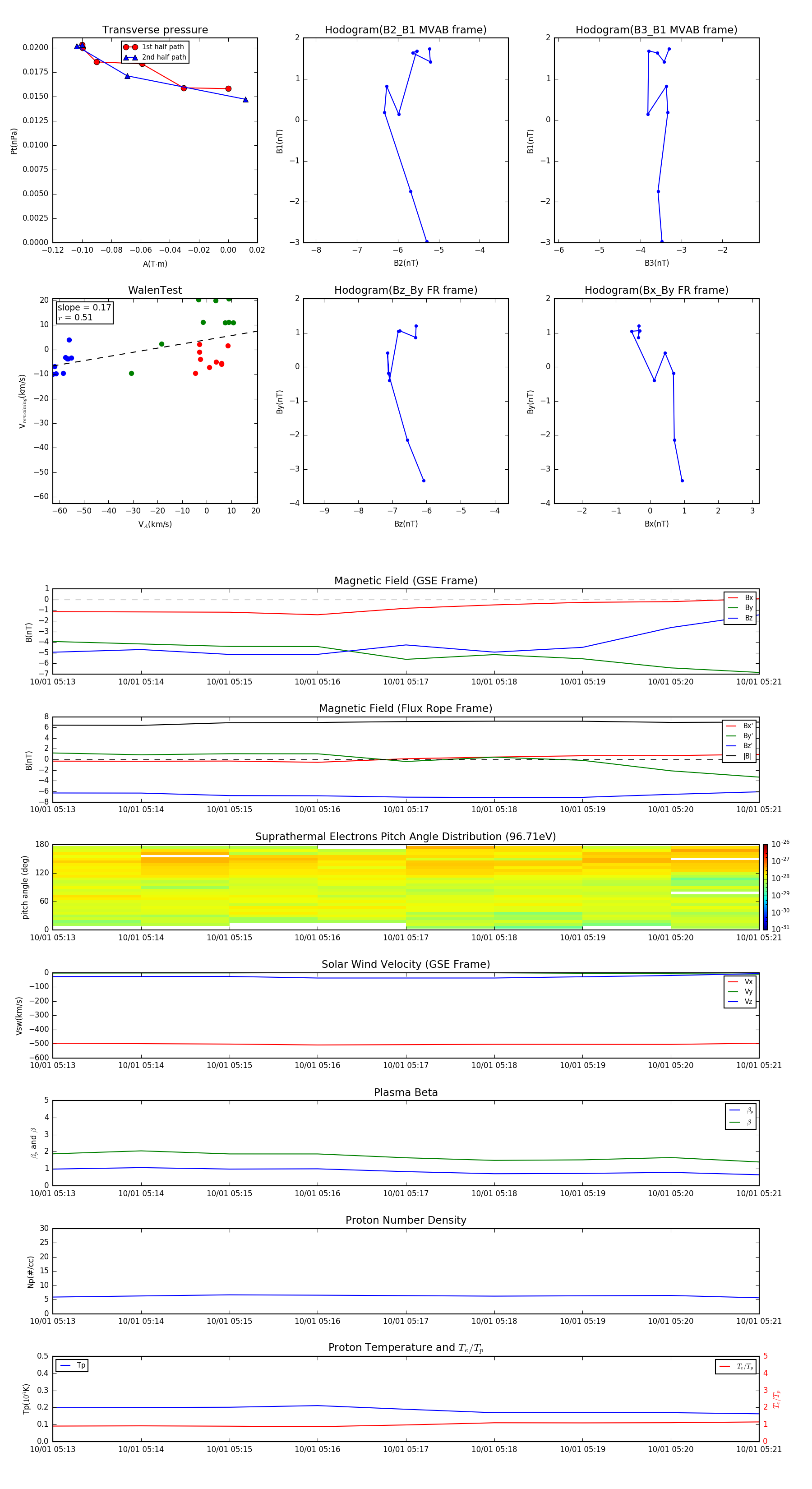Click the 'Hodogram(Bz_By FR frame)' title
Image resolution: width=812 pixels, height=1489 pixels.
point(406,290)
